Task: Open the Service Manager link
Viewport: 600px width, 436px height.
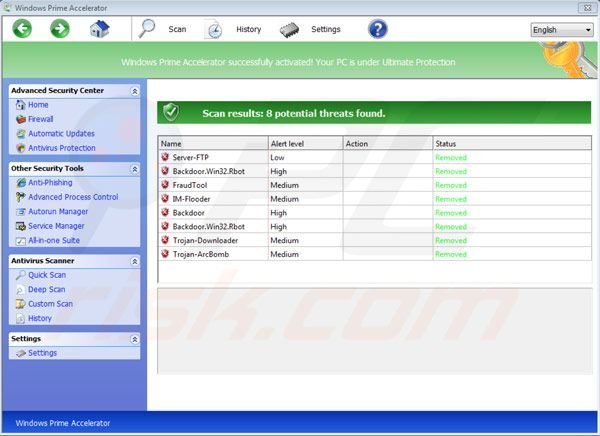Action: click(x=56, y=226)
